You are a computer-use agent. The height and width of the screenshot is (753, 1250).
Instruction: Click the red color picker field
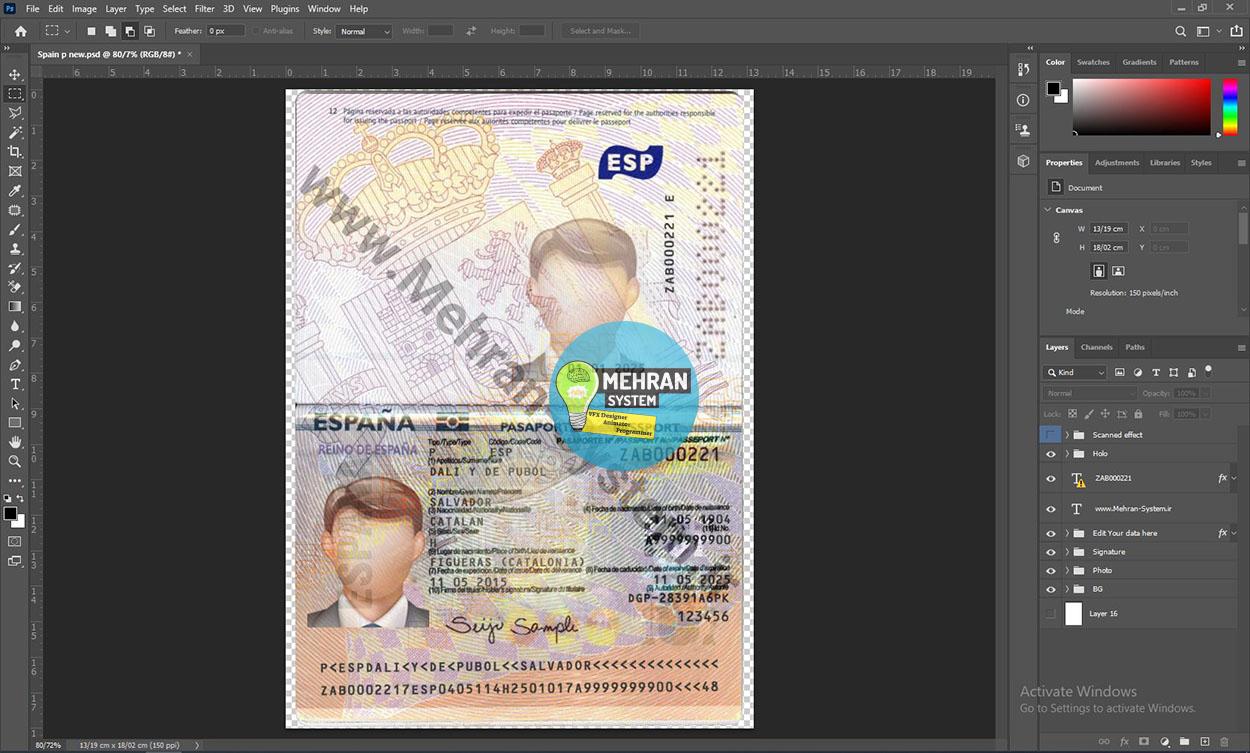point(1141,106)
